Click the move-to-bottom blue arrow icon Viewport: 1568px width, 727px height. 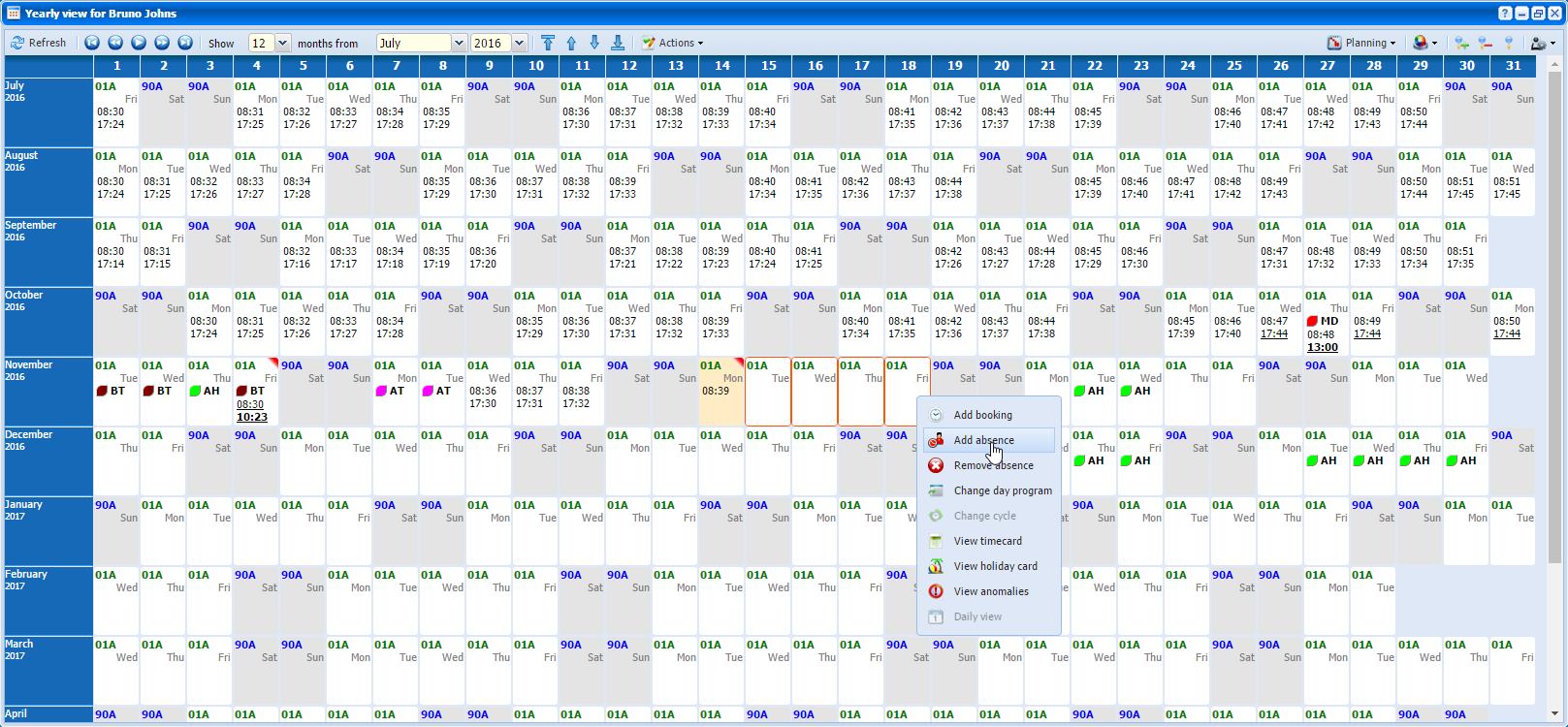618,43
